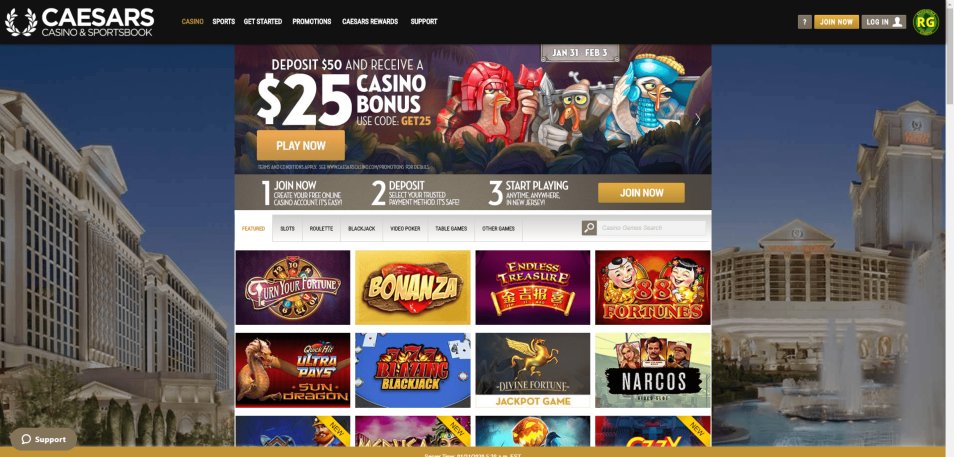Click the Join Now button beside steps
The width and height of the screenshot is (954, 457).
(641, 193)
